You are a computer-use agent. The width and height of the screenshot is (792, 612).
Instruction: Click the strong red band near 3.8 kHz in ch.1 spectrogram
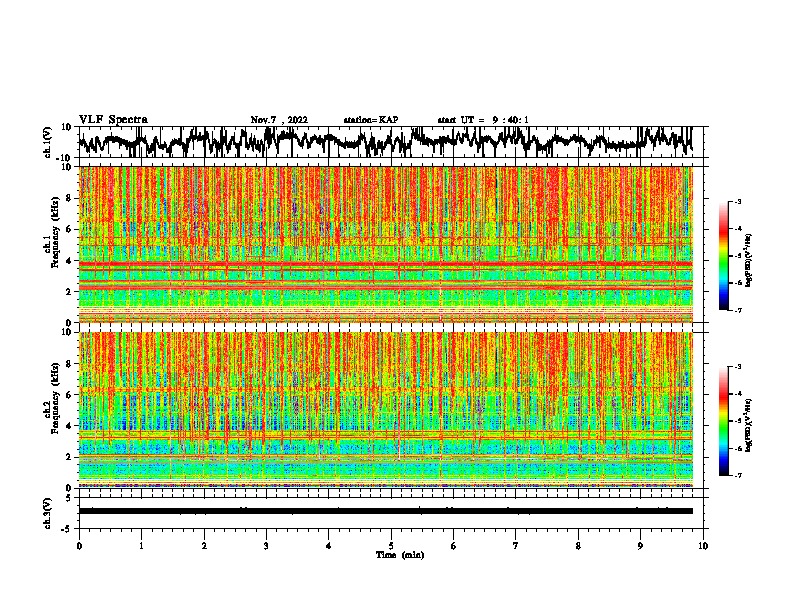(x=386, y=264)
